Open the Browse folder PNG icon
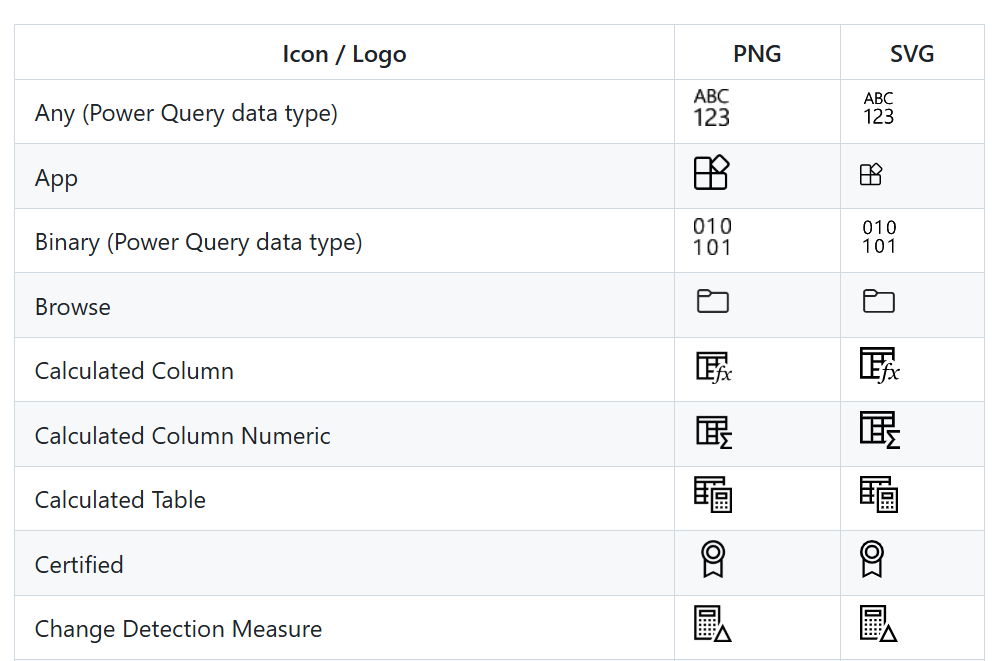Screen dimensions: 999x661 (x=713, y=301)
